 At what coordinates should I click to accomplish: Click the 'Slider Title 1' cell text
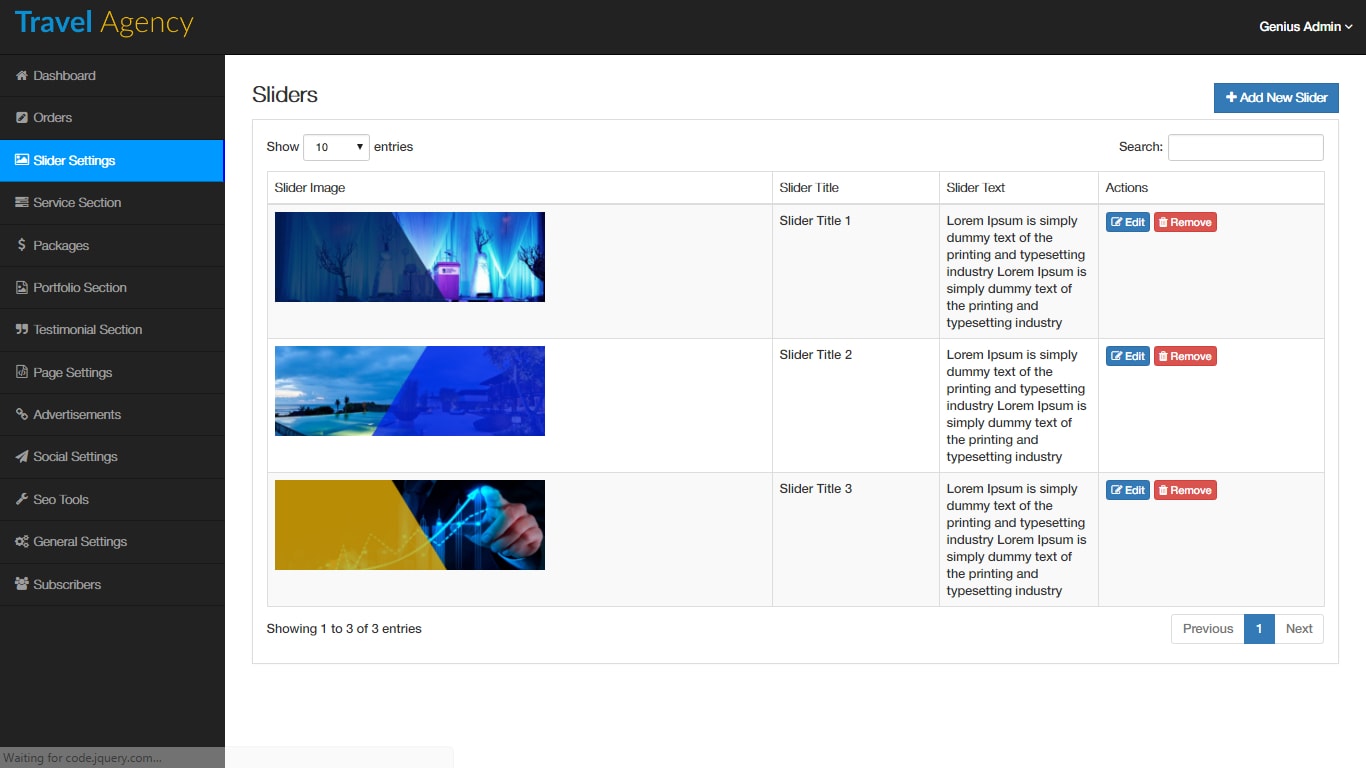(x=815, y=221)
